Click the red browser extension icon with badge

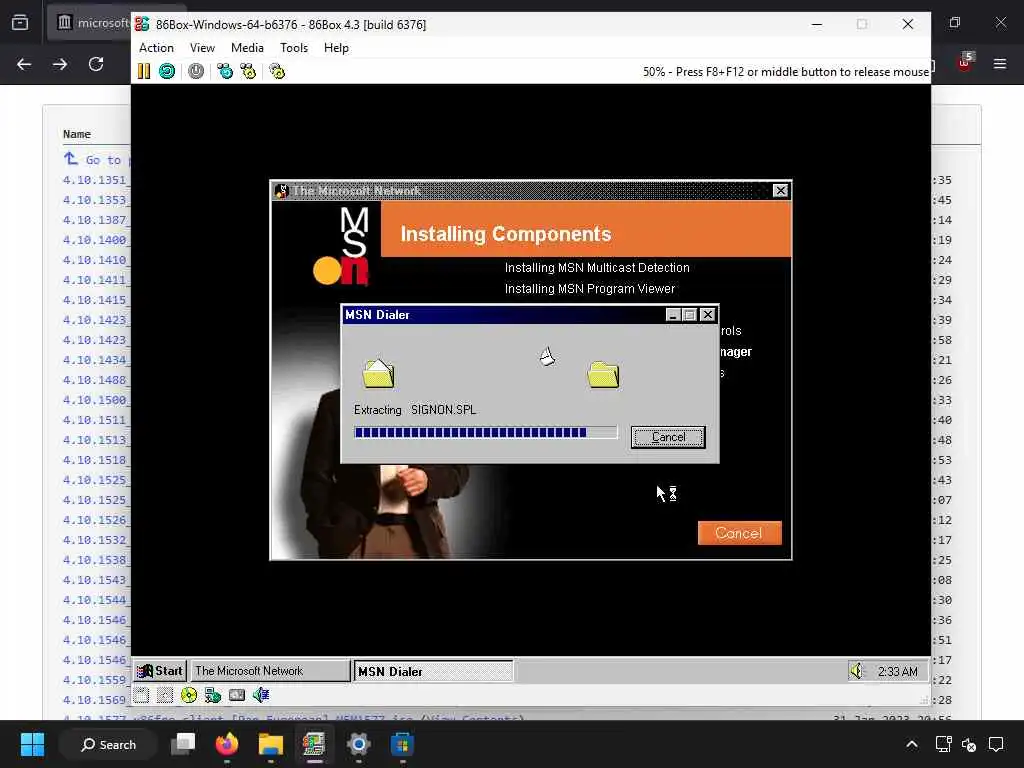(x=965, y=63)
